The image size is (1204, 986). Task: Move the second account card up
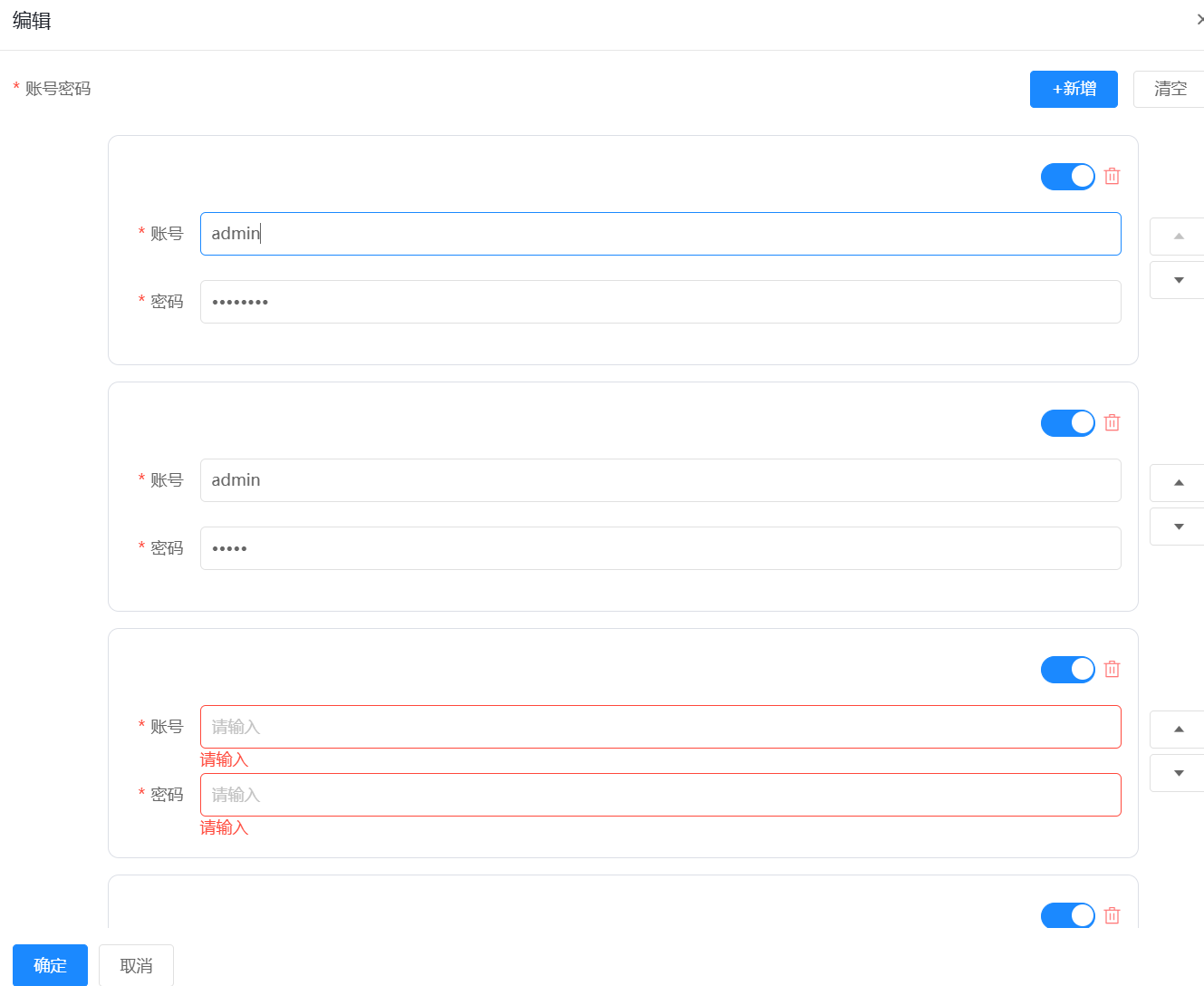tap(1178, 483)
